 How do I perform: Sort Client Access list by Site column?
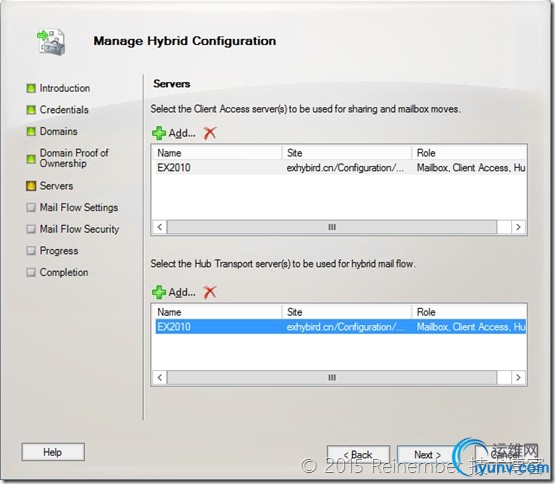(x=347, y=153)
